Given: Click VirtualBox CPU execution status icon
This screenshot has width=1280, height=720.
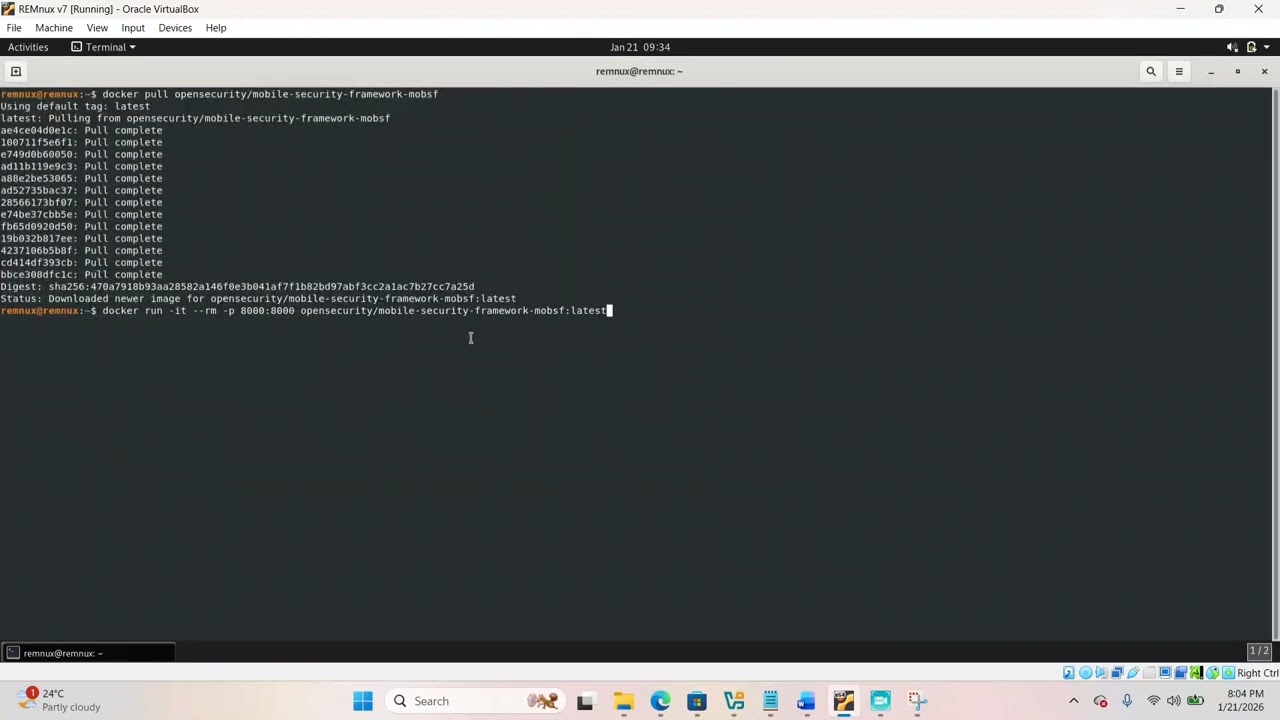Looking at the screenshot, I should pyautogui.click(x=1197, y=673).
